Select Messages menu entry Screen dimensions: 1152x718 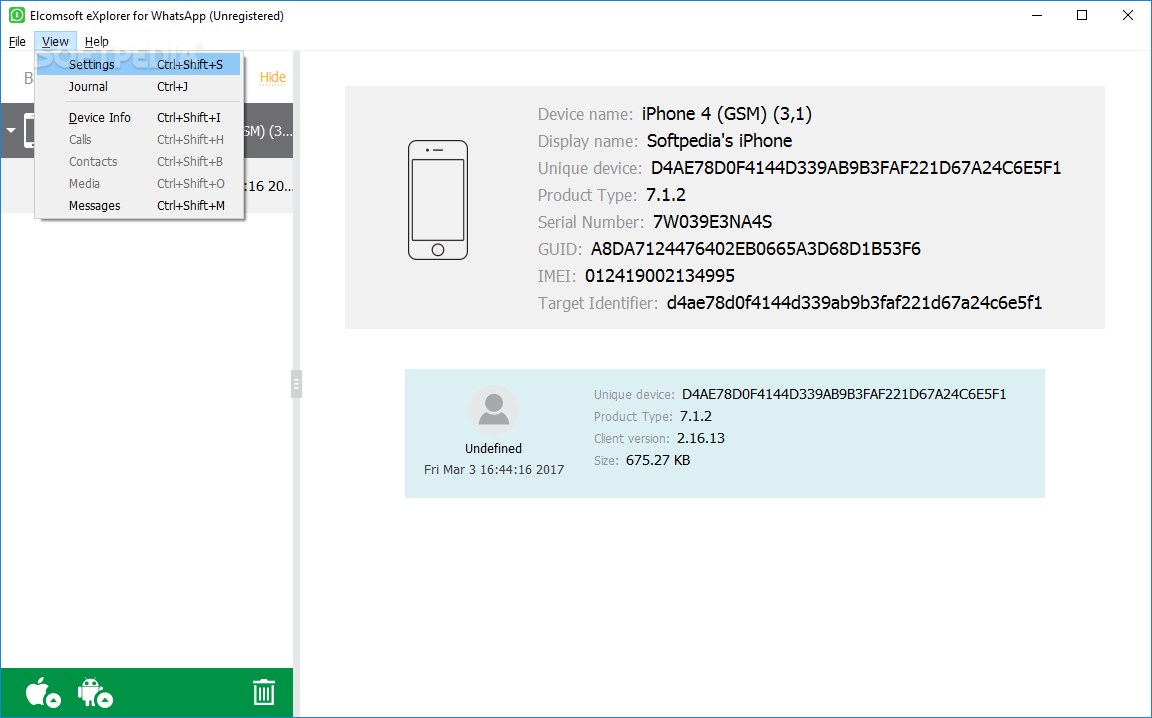pyautogui.click(x=139, y=206)
